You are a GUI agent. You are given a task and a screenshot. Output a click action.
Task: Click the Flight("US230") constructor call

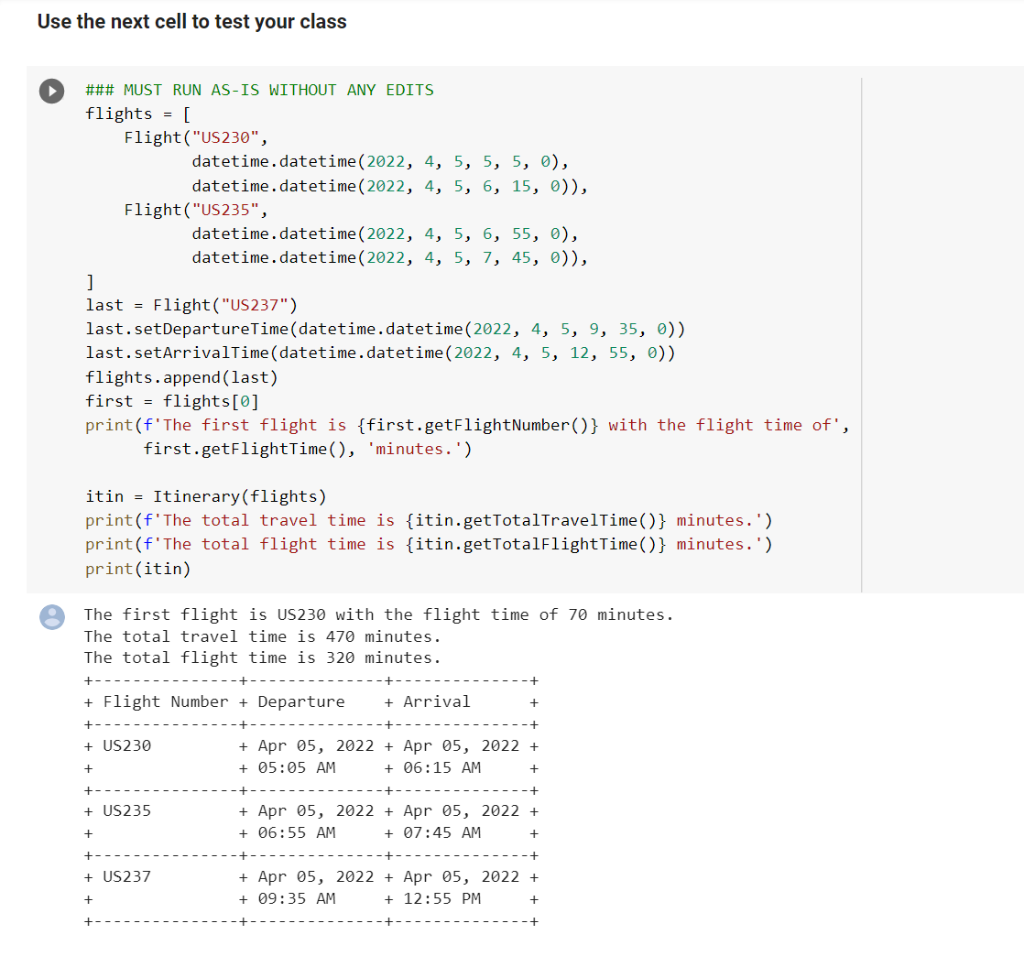[200, 137]
